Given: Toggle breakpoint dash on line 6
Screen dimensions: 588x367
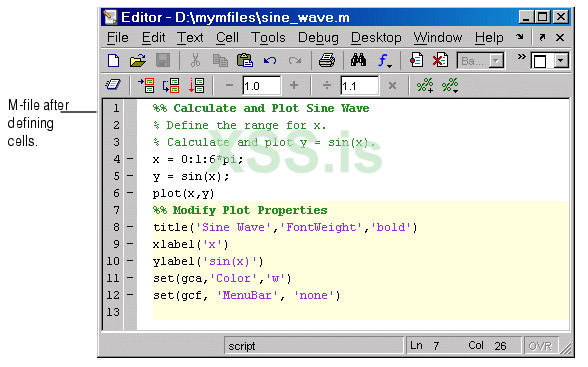Looking at the screenshot, I should click(x=130, y=193).
